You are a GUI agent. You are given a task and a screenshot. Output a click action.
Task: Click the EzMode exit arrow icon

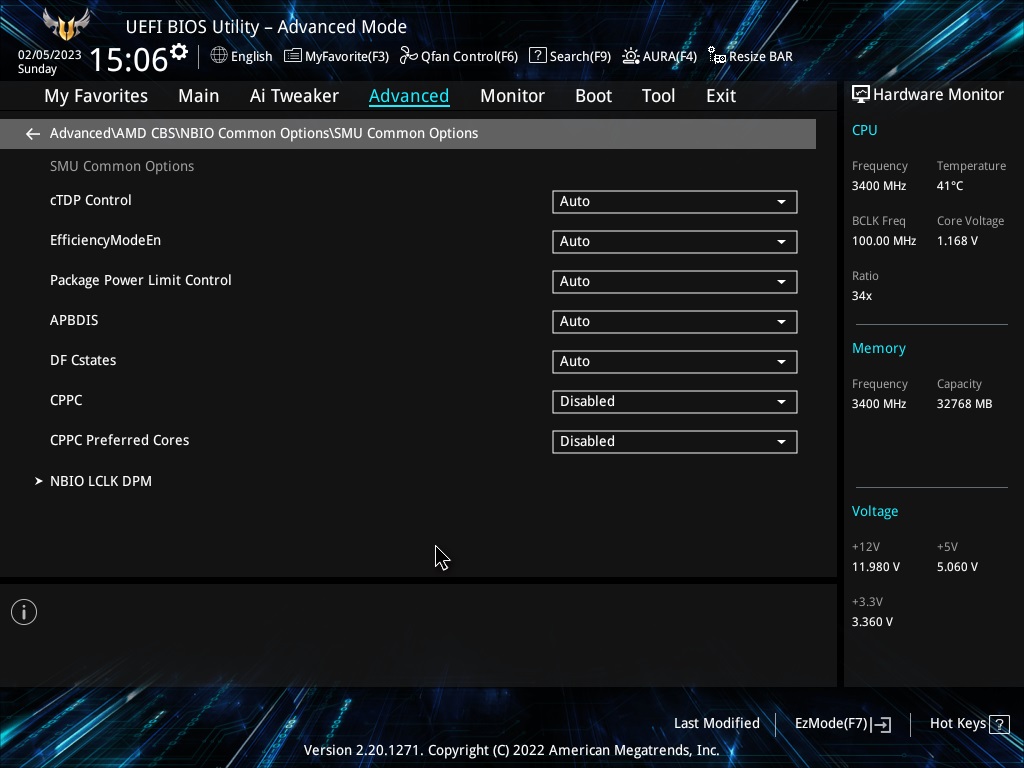coord(881,724)
